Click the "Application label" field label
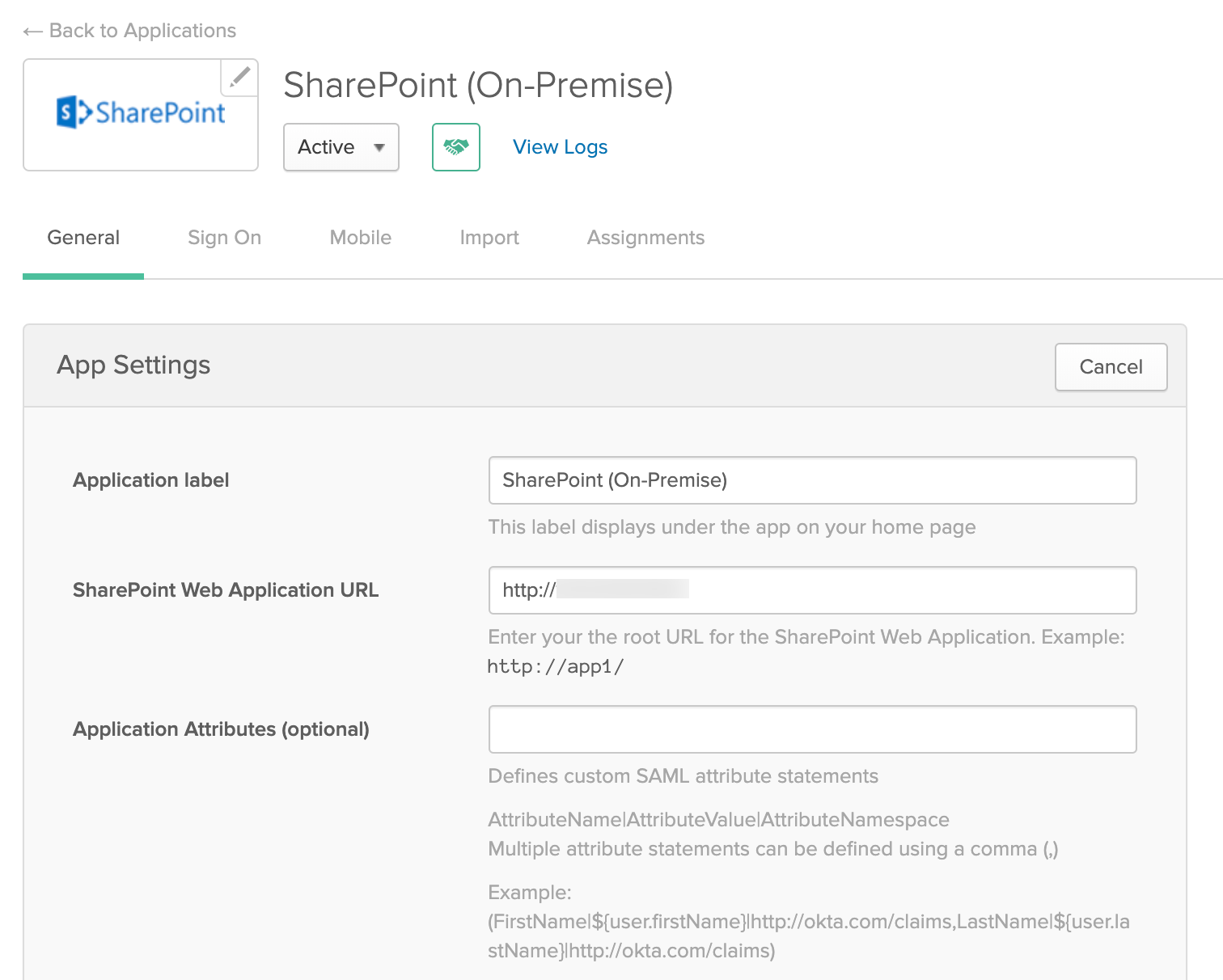1223x980 pixels. point(151,480)
